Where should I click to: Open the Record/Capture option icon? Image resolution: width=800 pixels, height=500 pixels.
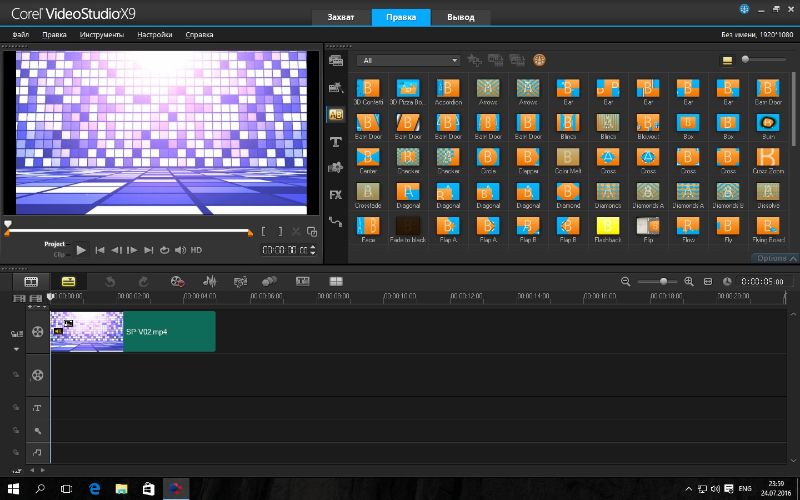pos(177,281)
